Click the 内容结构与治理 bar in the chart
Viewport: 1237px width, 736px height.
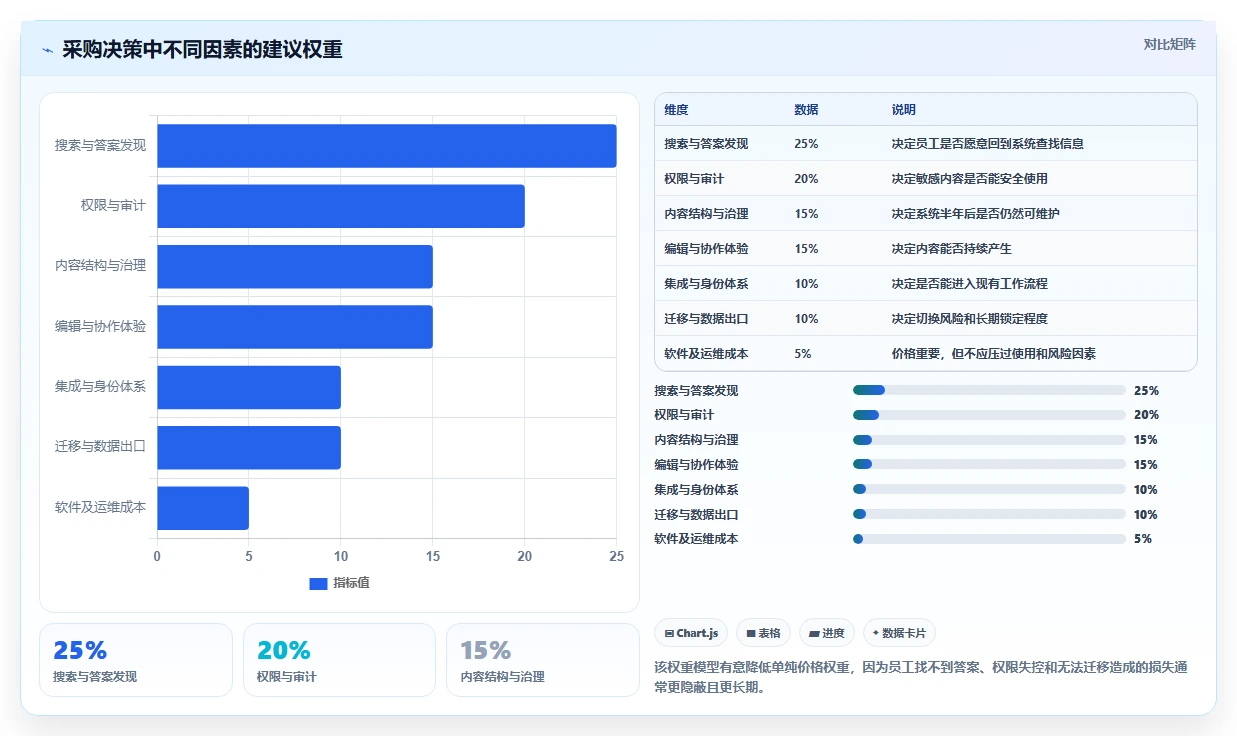[295, 266]
